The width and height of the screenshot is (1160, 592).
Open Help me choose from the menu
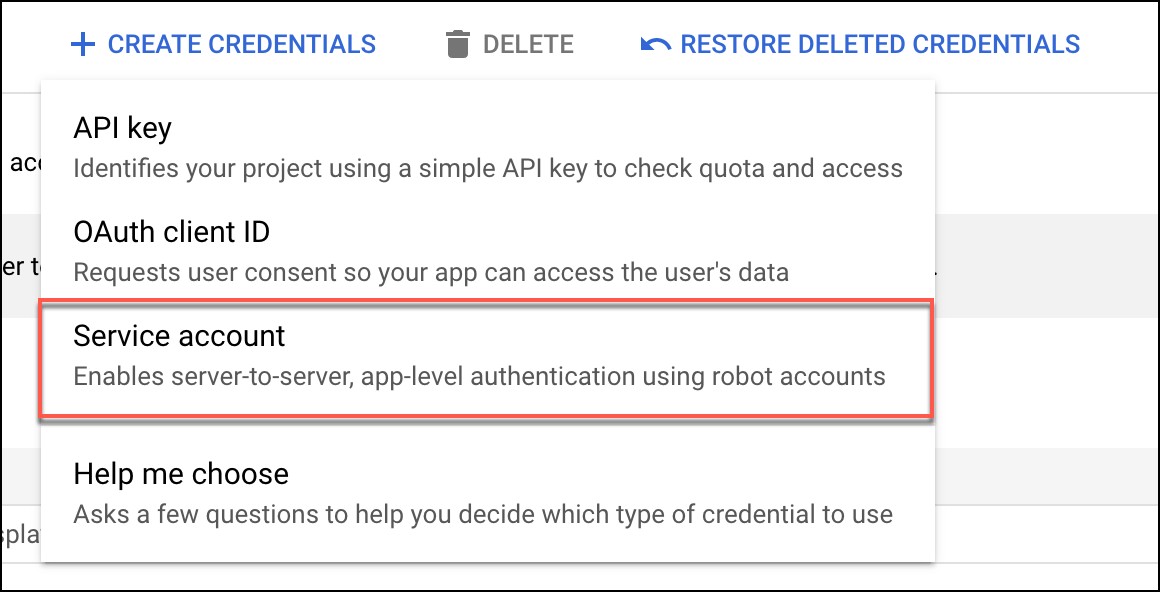pos(180,474)
